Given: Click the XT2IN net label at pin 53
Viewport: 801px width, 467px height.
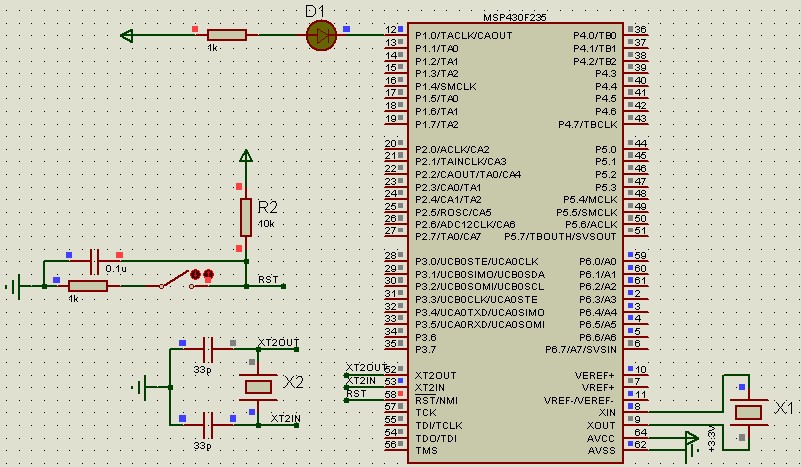Looking at the screenshot, I should (x=361, y=381).
